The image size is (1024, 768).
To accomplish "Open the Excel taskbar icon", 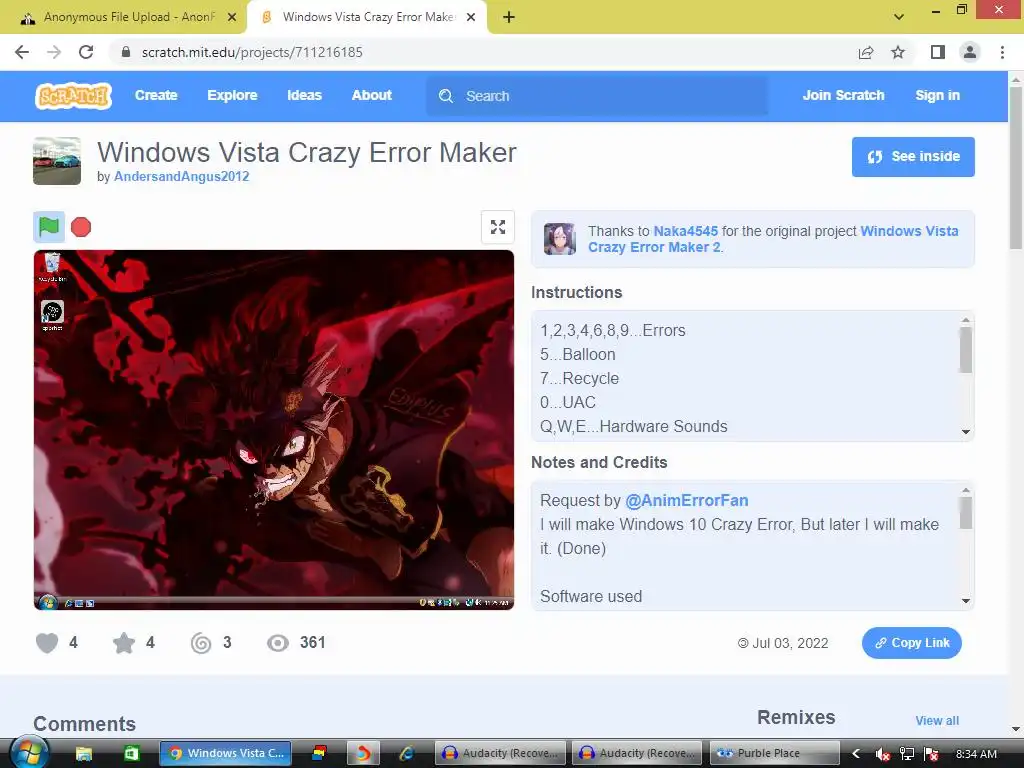I will 131,753.
